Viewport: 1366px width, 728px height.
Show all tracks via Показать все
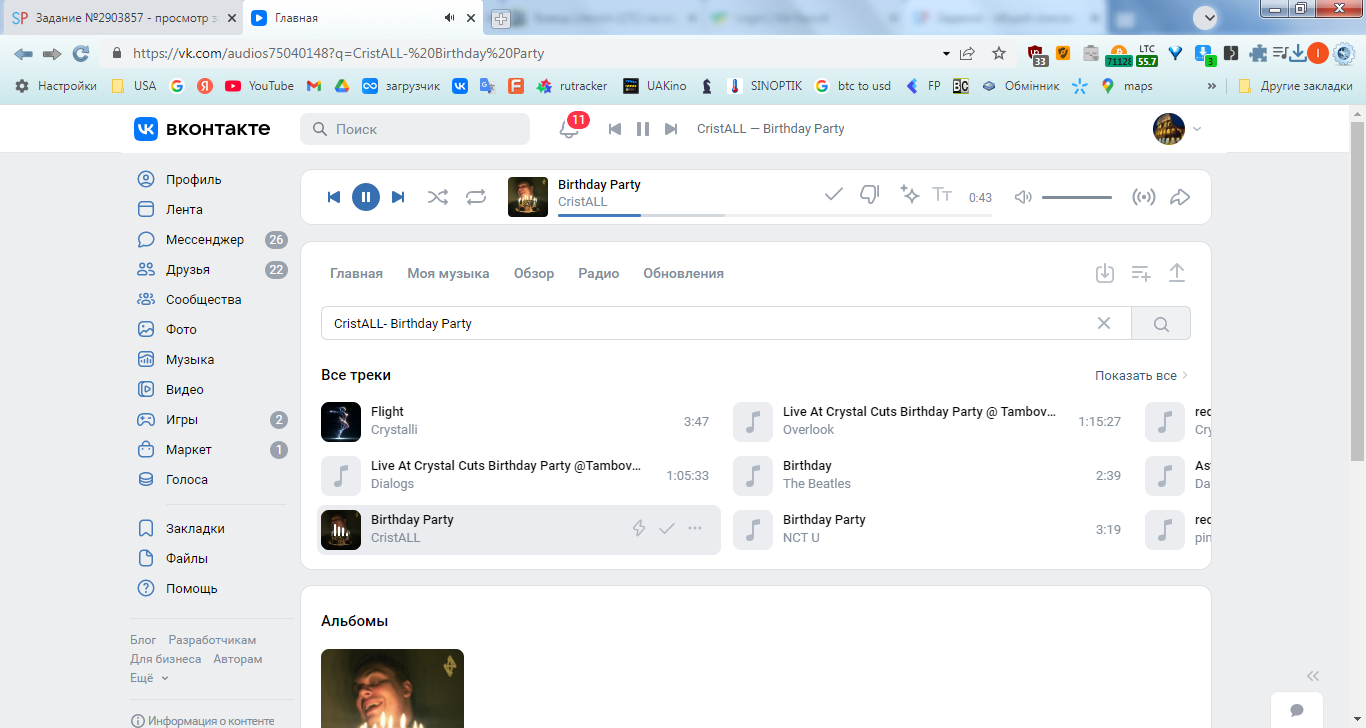click(x=1141, y=376)
